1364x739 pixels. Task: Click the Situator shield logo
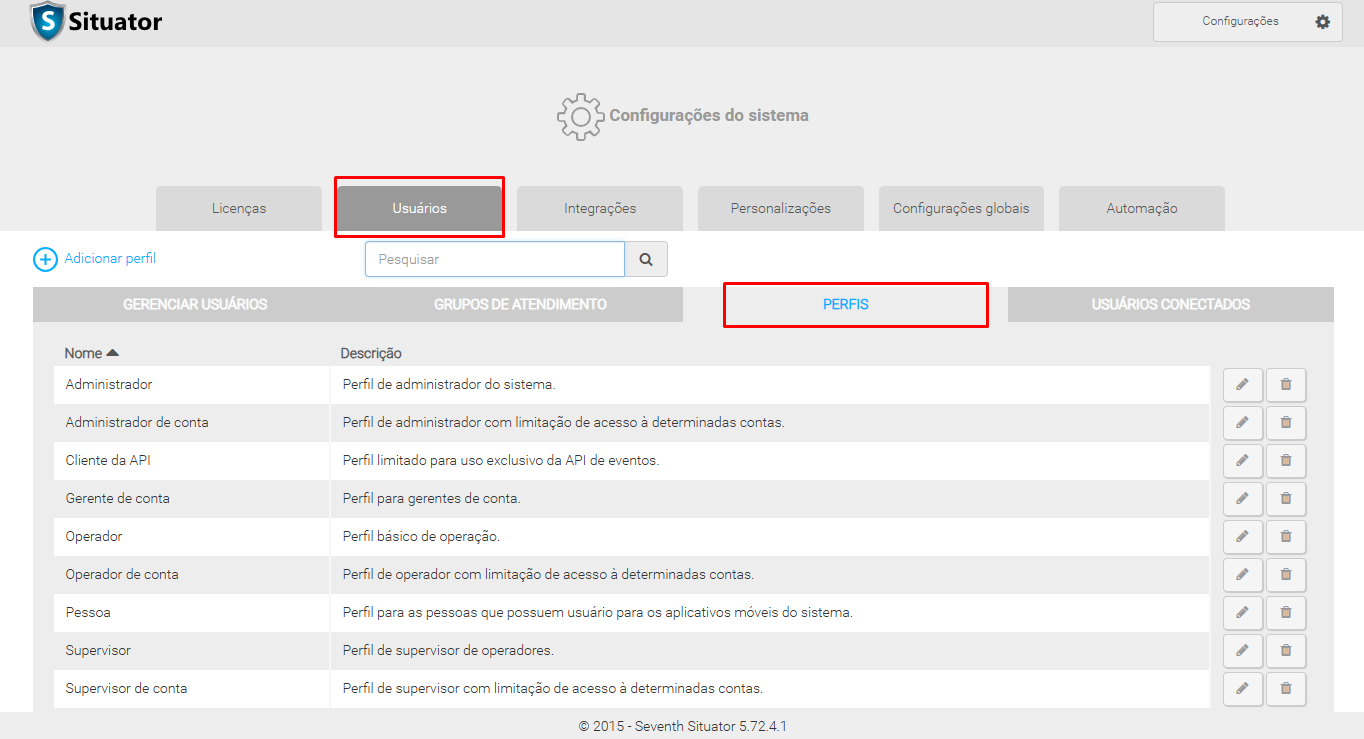click(x=47, y=21)
